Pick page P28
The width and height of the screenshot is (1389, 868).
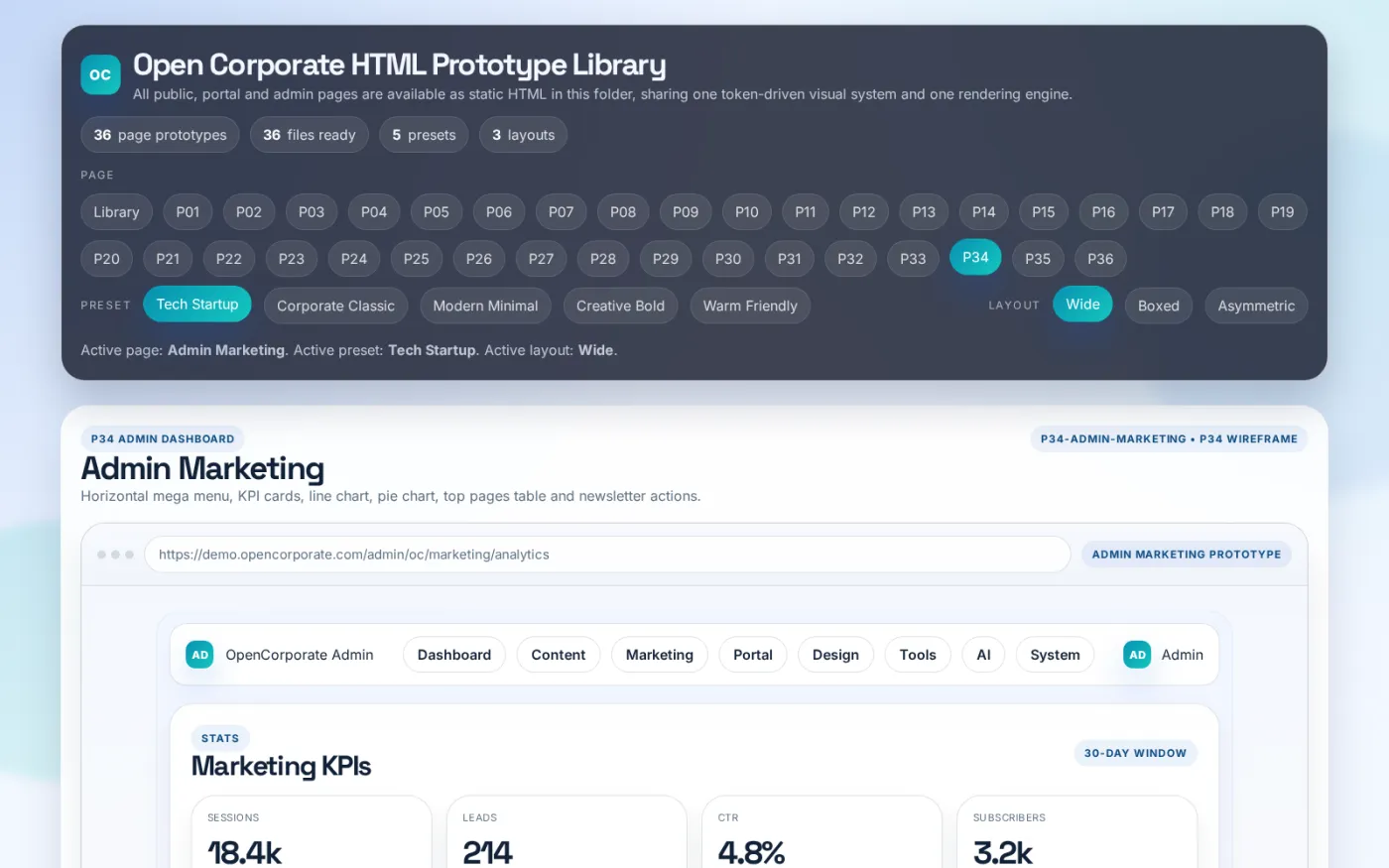(x=603, y=258)
